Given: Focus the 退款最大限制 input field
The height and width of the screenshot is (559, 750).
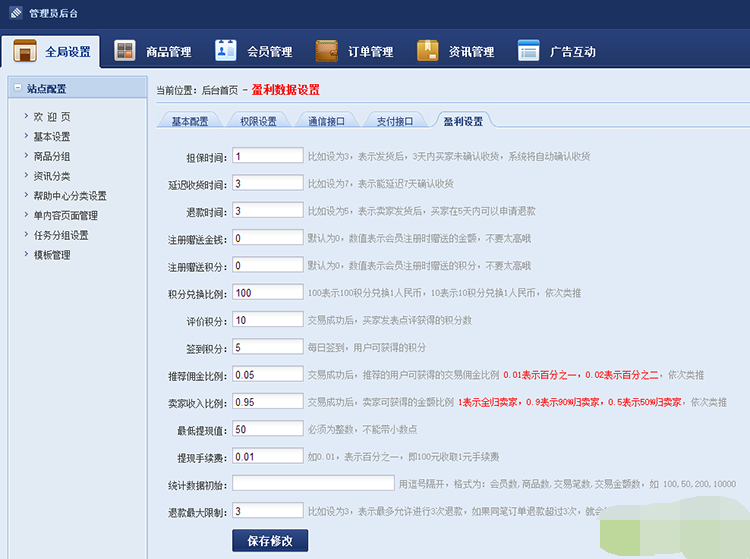Looking at the screenshot, I should point(268,510).
